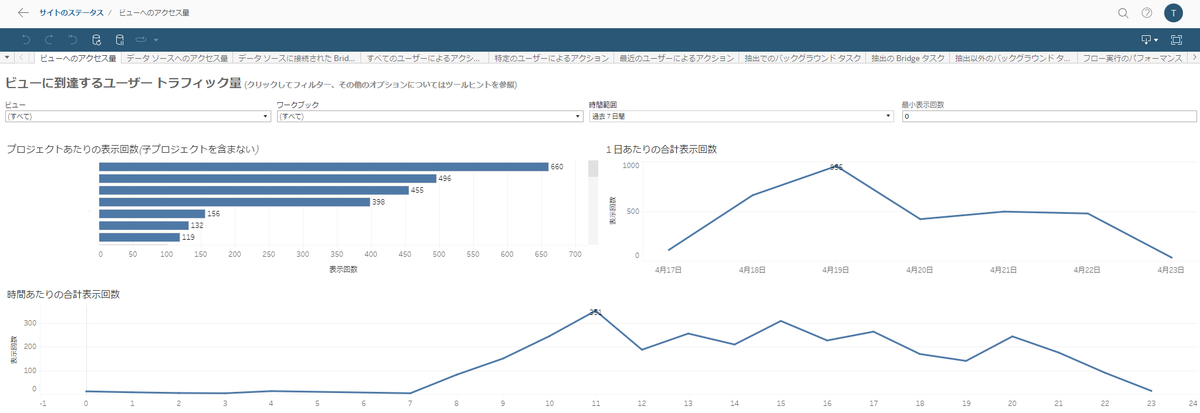The height and width of the screenshot is (413, 1200).
Task: Click the 最小表示回数 input field
Action: (1048, 116)
